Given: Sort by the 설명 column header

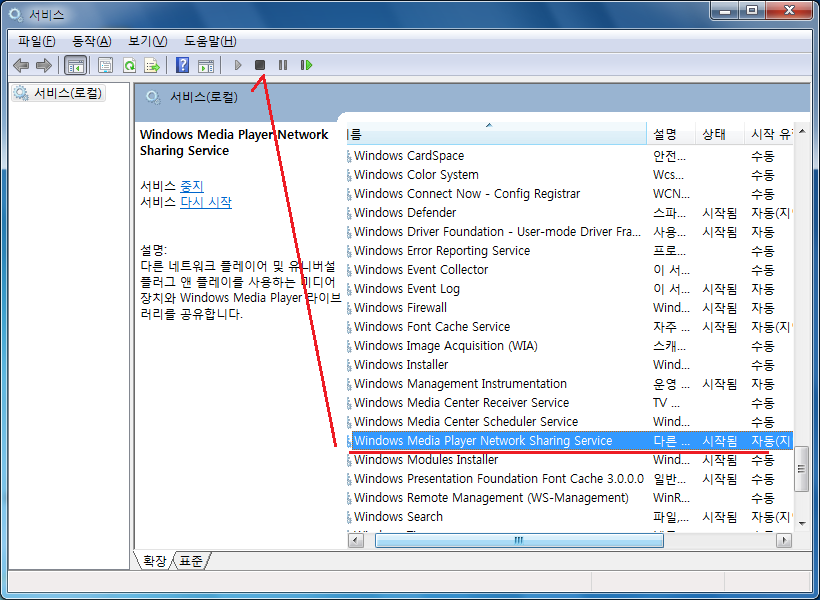Looking at the screenshot, I should point(671,134).
